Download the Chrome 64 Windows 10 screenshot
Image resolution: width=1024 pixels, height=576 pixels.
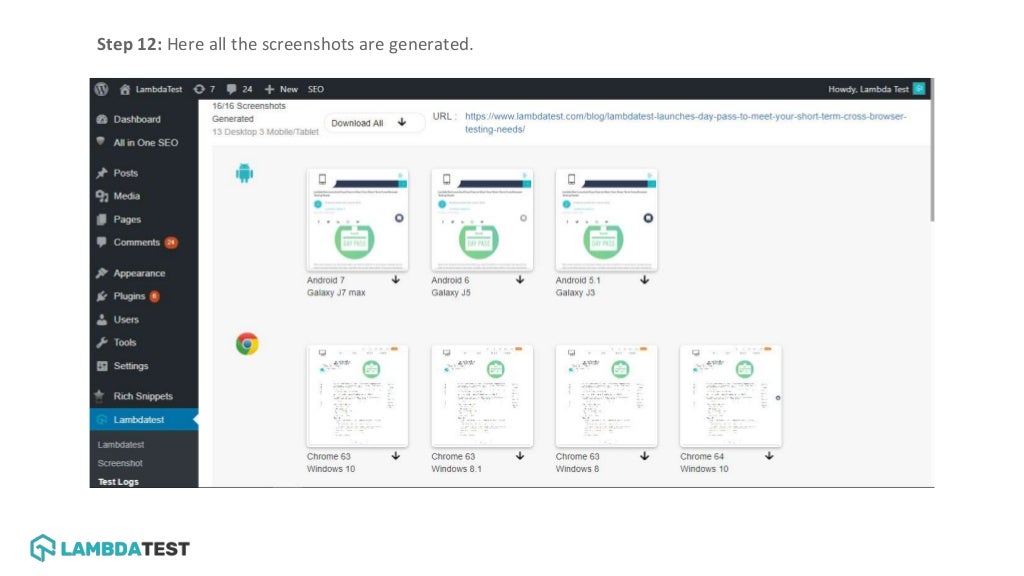[x=769, y=456]
